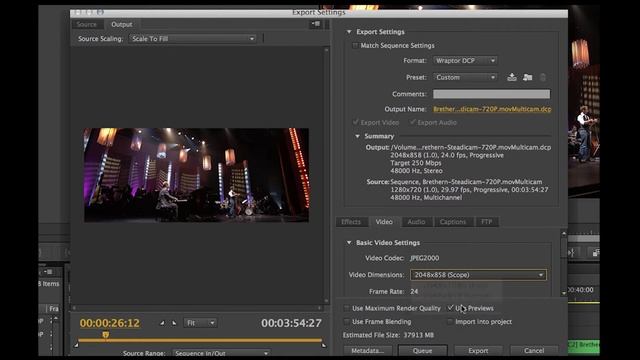Enable Import into project checkbox

pos(450,322)
